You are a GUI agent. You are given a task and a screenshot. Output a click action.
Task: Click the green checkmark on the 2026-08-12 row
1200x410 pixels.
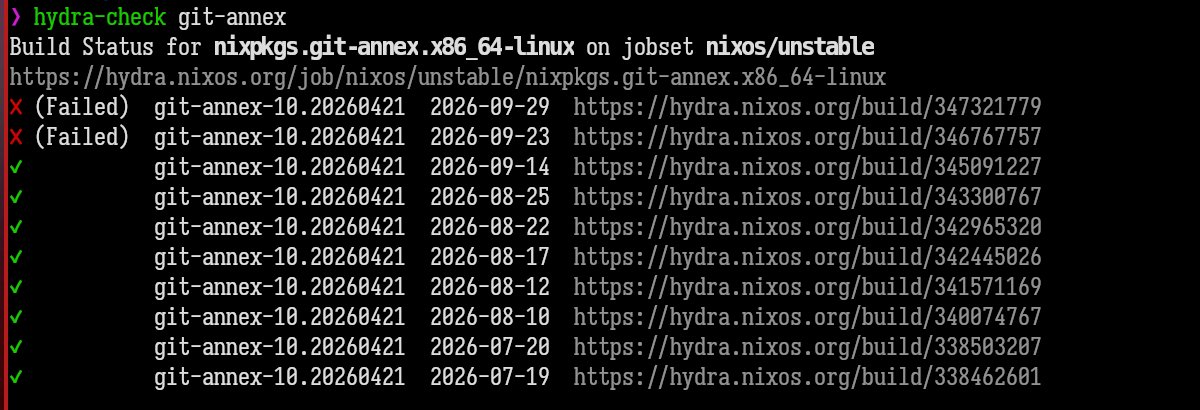(x=16, y=287)
